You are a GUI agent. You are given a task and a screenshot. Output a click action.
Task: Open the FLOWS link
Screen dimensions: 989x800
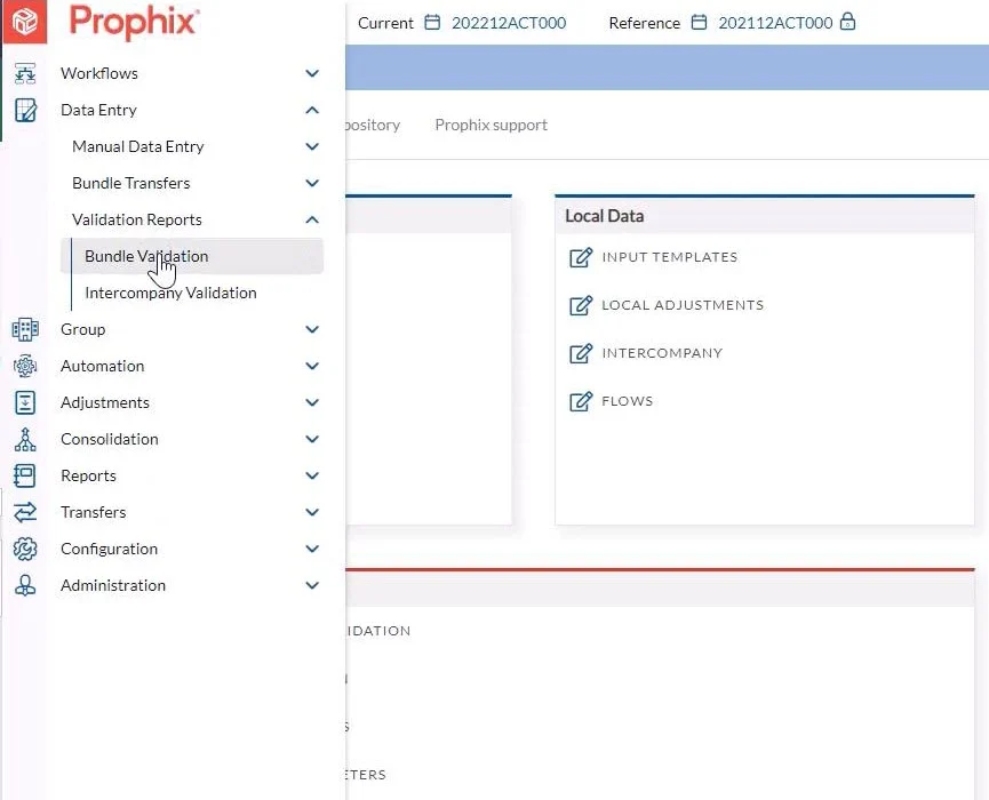(627, 401)
